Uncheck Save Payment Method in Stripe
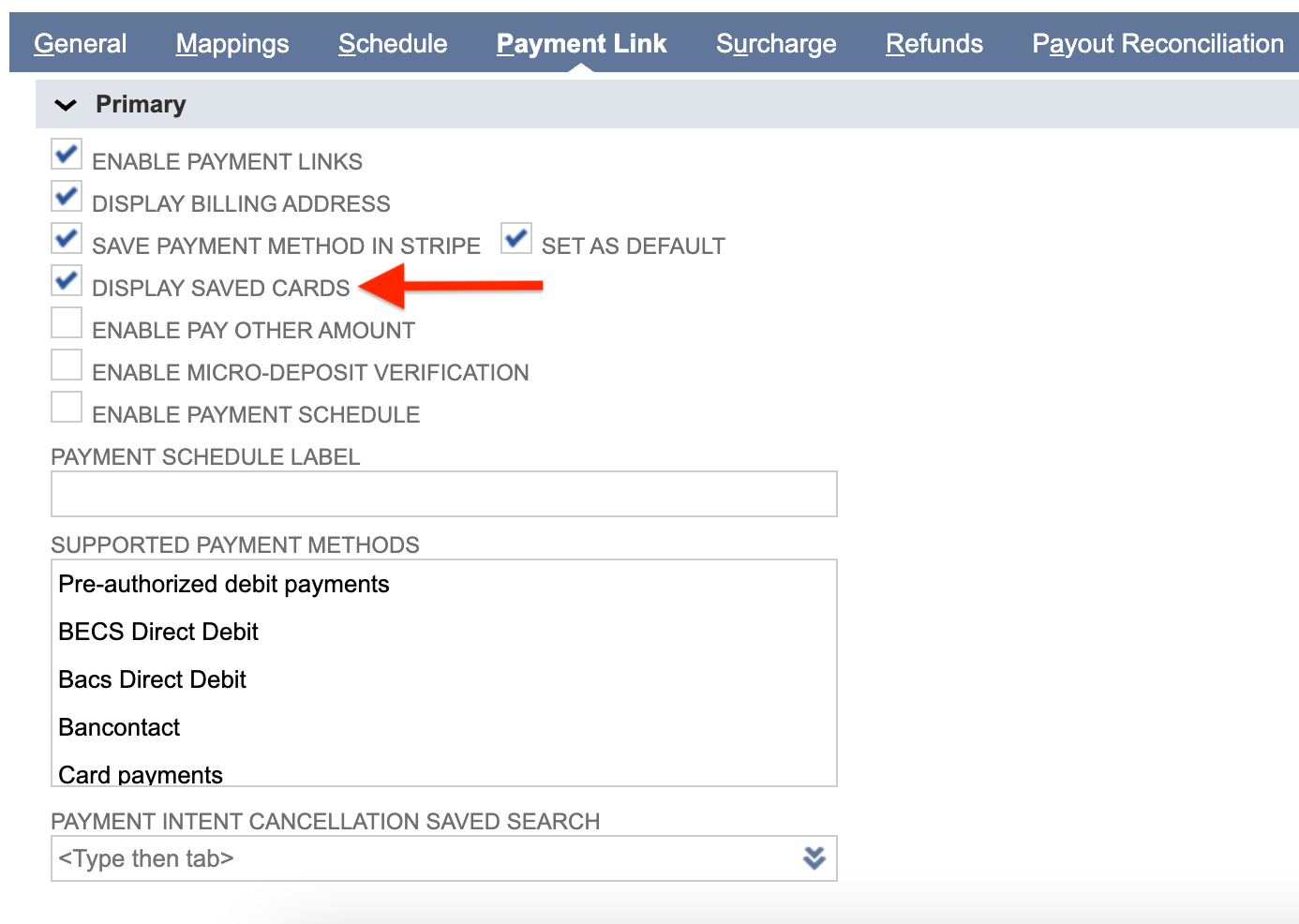 pyautogui.click(x=67, y=239)
